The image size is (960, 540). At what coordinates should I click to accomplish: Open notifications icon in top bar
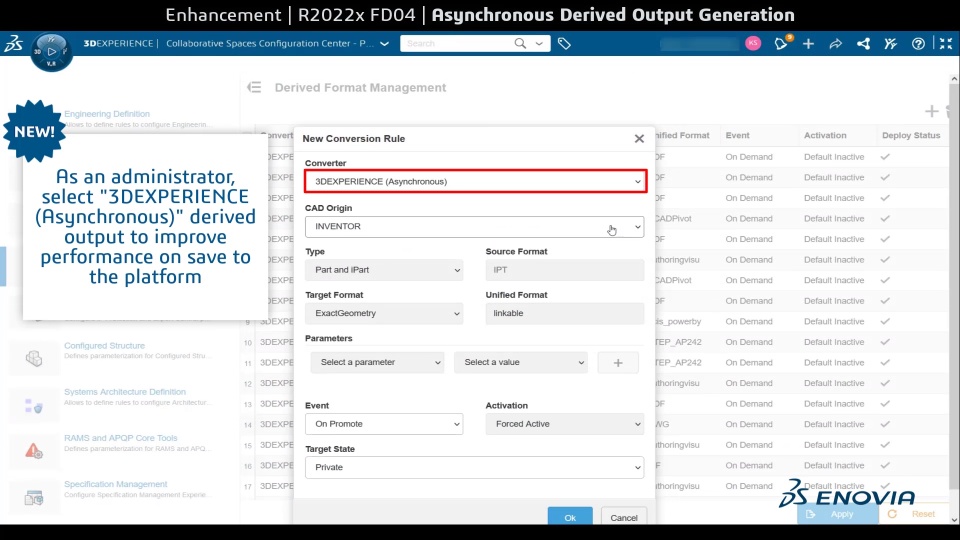click(781, 43)
